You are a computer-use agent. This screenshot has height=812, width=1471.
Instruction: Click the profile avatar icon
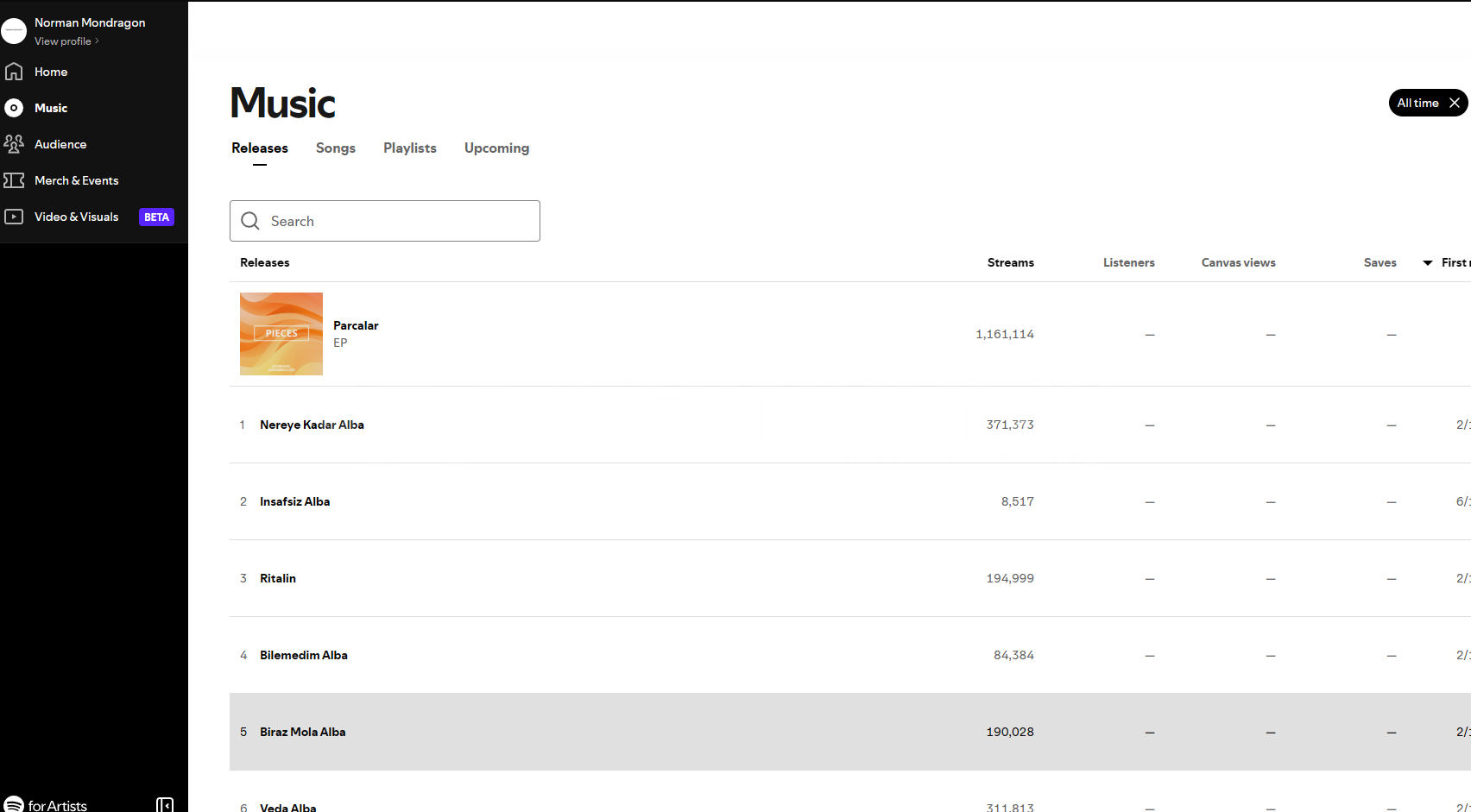point(14,31)
